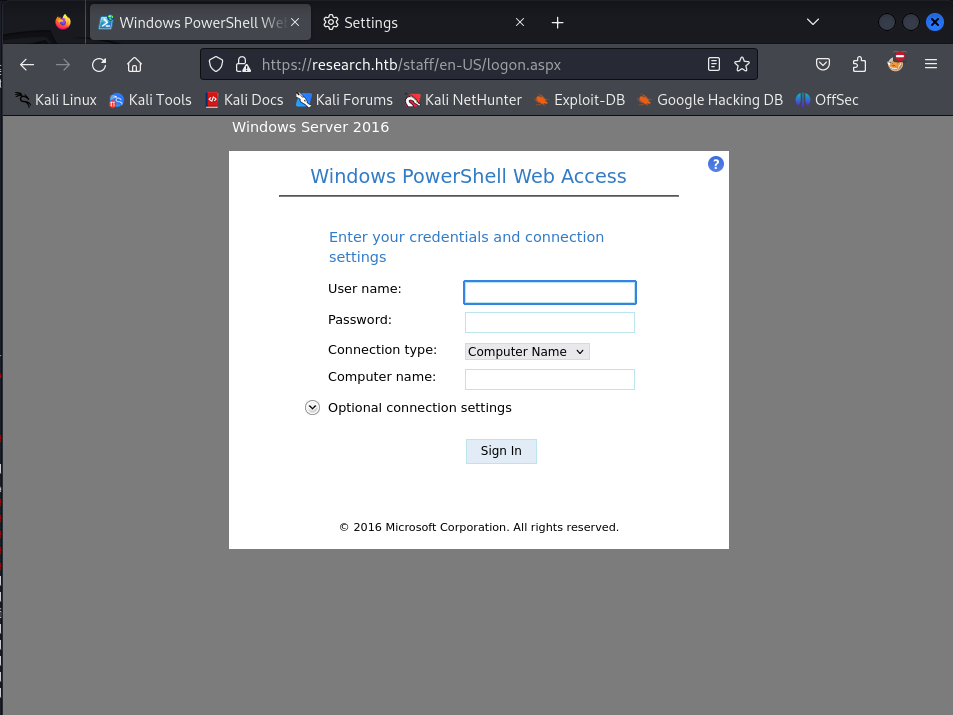
Task: Click the Windows PowerShell Web Access heading
Action: (x=469, y=176)
